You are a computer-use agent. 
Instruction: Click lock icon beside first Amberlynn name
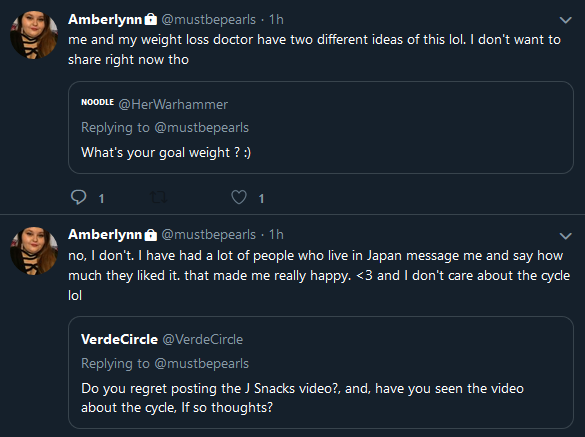(151, 19)
